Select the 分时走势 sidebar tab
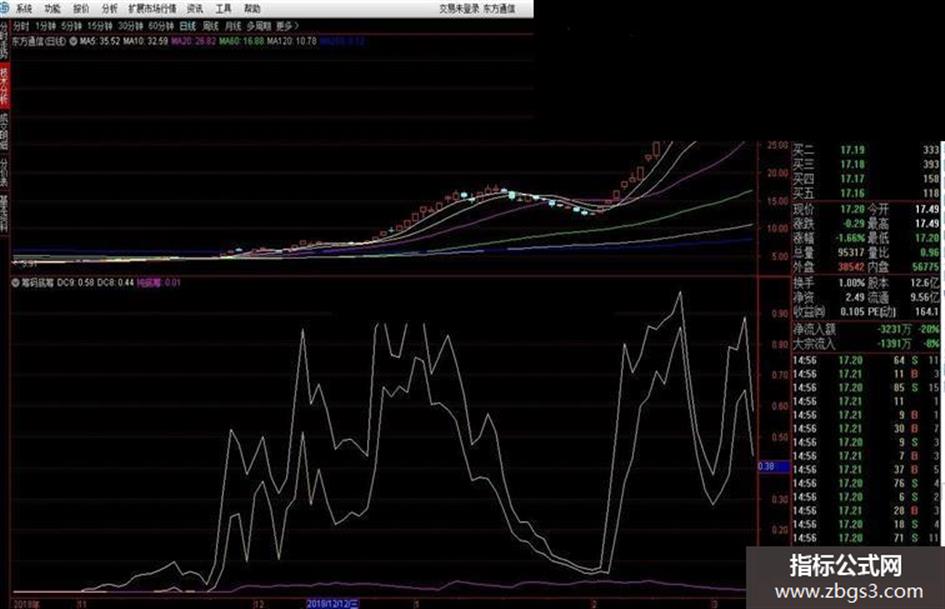Viewport: 945px width, 609px height. (x=4, y=42)
